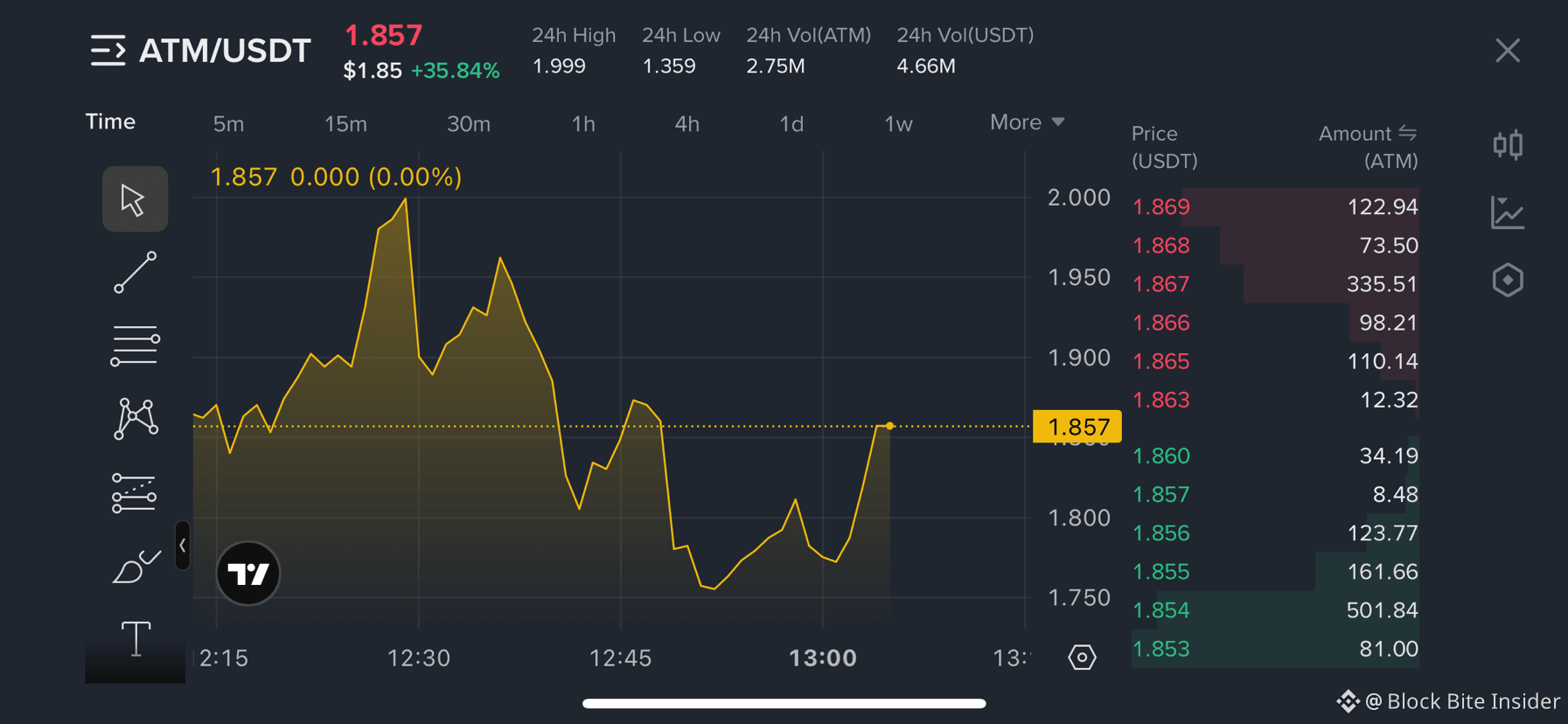Toggle the Amount unit swap arrows
The image size is (1568, 724).
(1407, 133)
